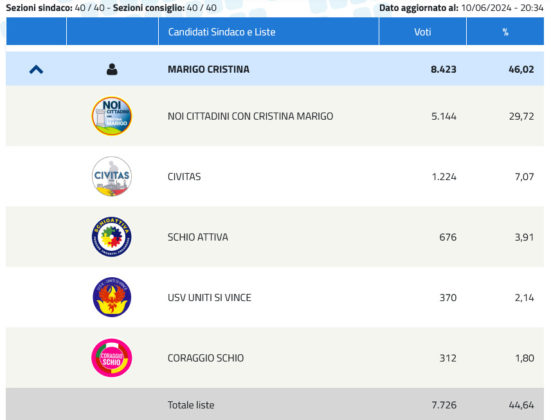Select the 8.423 votes value for Marigo

tap(443, 69)
